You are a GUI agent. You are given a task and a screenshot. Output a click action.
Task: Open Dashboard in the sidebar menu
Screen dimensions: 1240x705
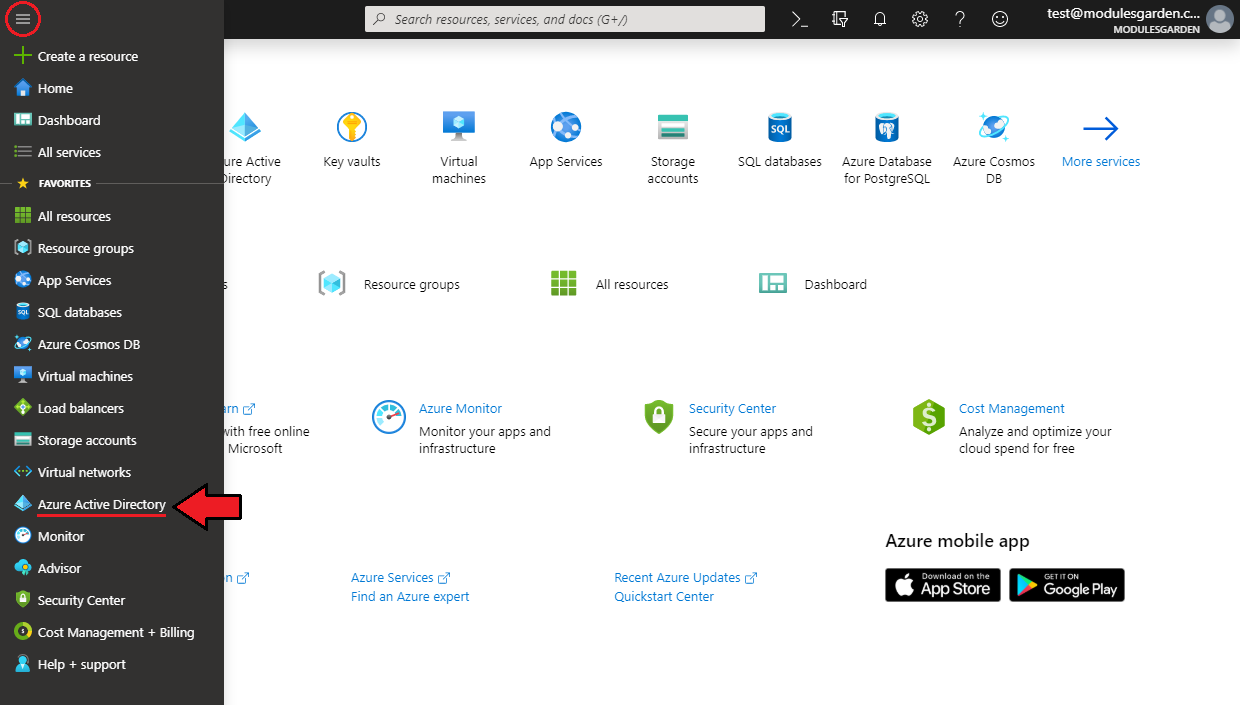[69, 120]
